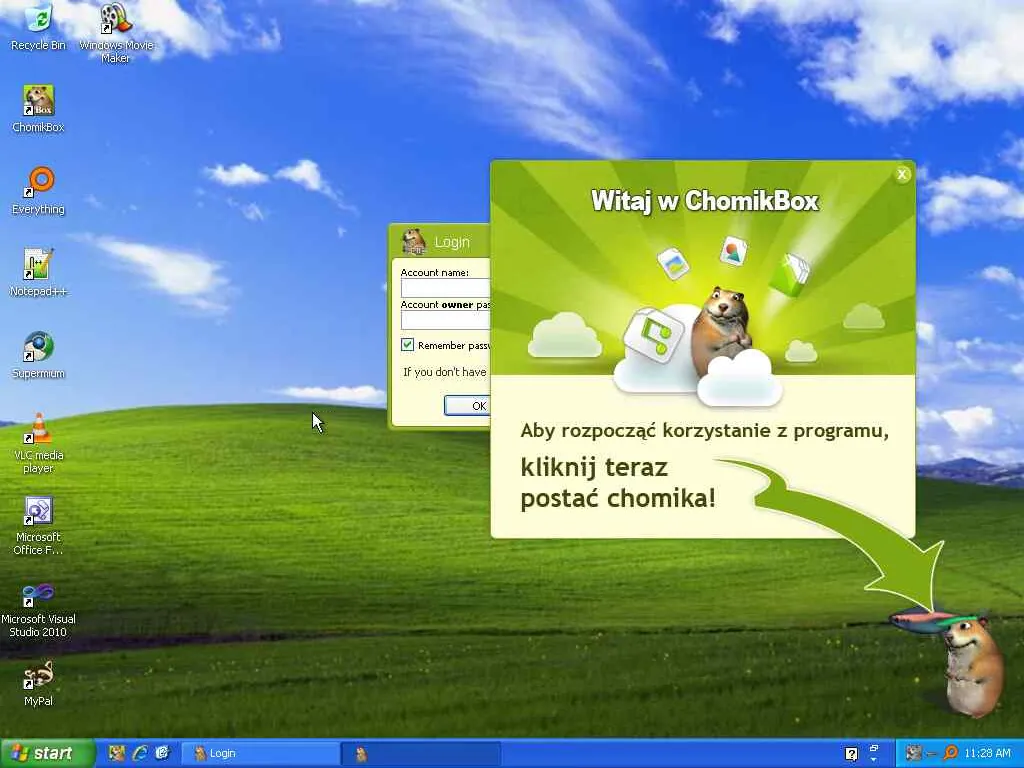Open the Recycle Bin desktop icon
Screen dimensions: 1024x768
39,27
